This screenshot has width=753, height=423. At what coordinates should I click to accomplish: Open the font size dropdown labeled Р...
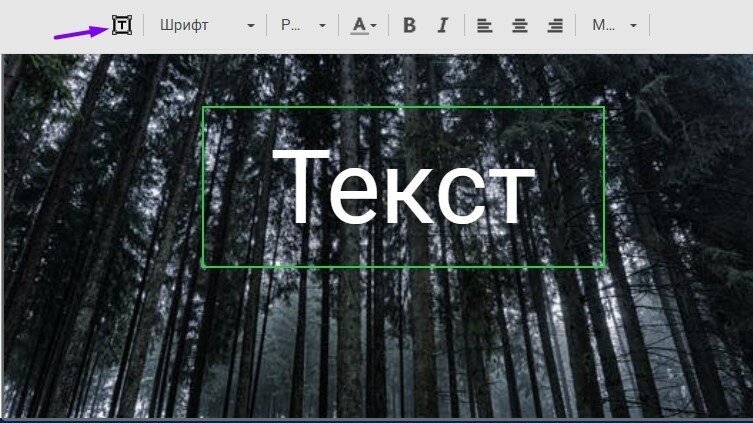[x=303, y=25]
